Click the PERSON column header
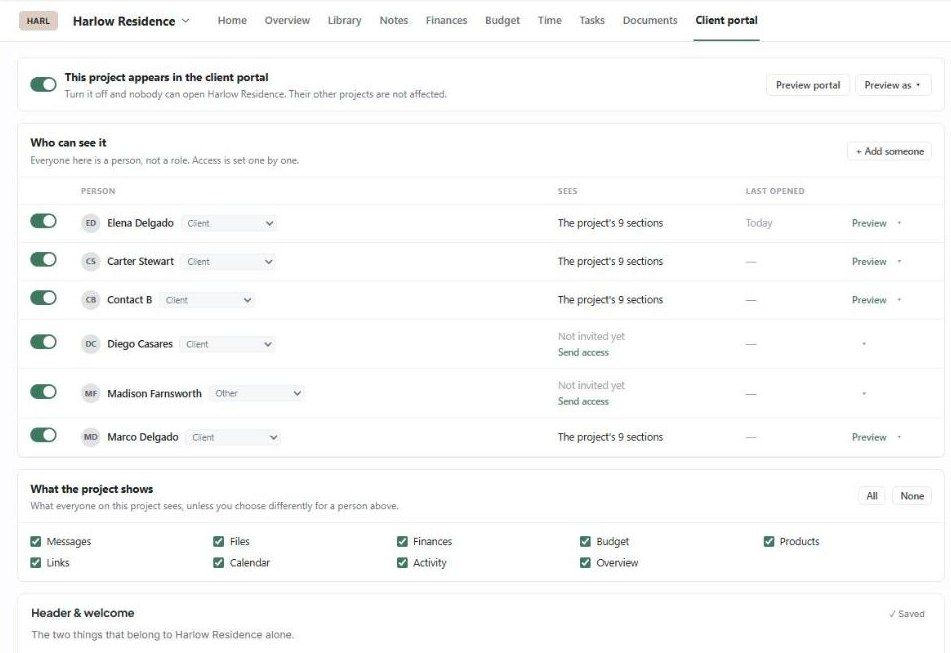This screenshot has width=951, height=653. 98,191
